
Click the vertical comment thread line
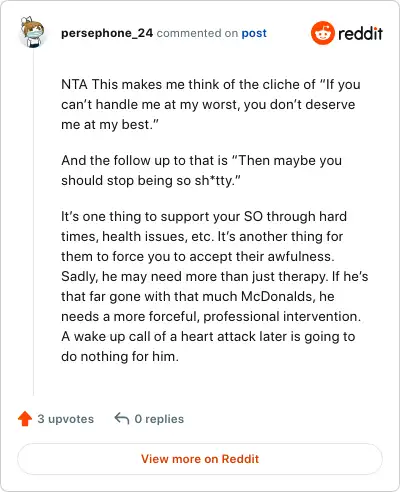(x=33, y=222)
